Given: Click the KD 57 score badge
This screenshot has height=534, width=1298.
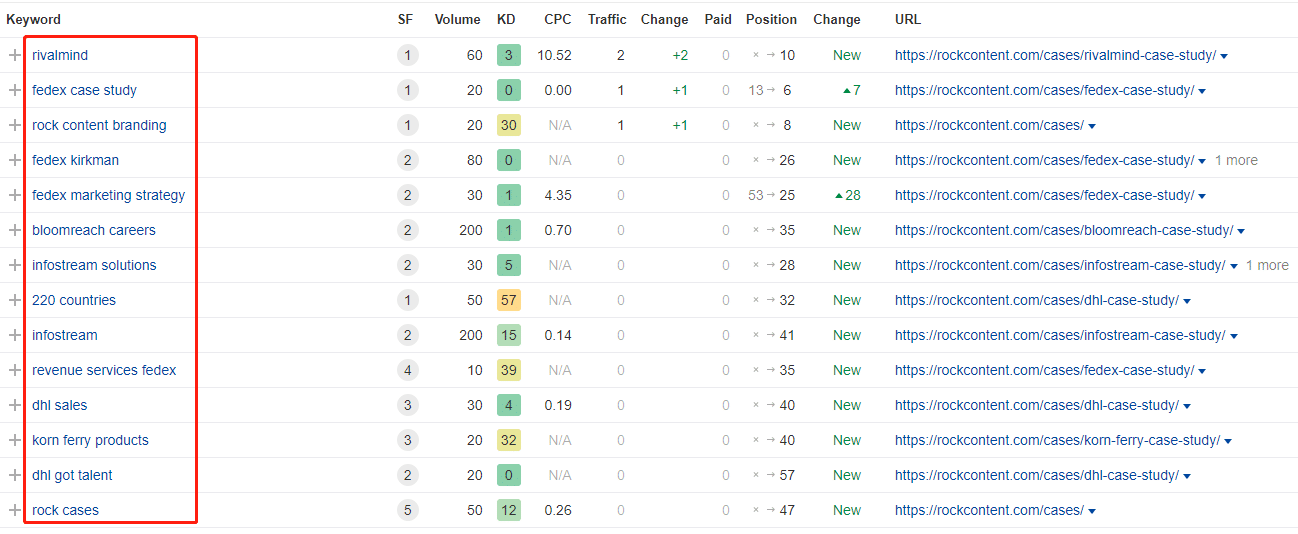Looking at the screenshot, I should coord(508,301).
